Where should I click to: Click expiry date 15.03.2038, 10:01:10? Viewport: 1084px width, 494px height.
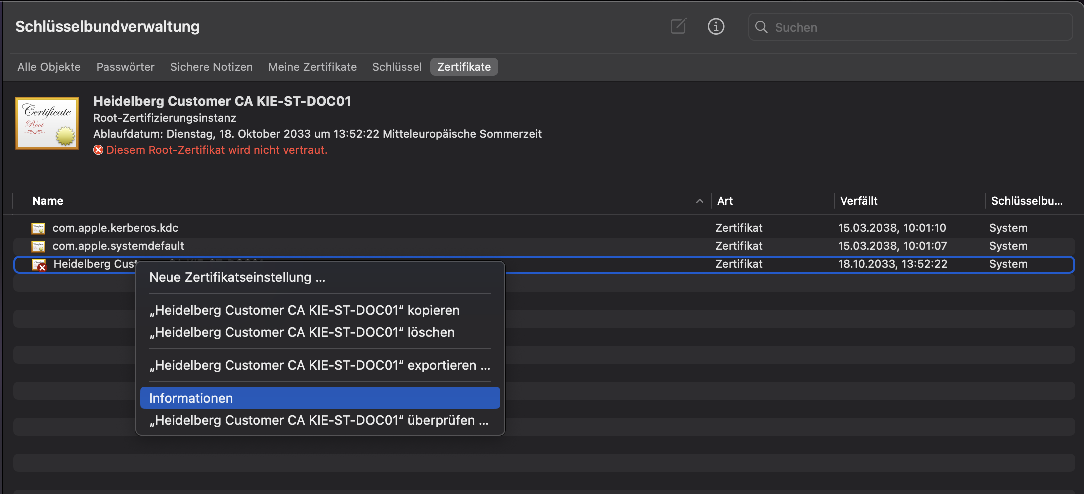[893, 227]
